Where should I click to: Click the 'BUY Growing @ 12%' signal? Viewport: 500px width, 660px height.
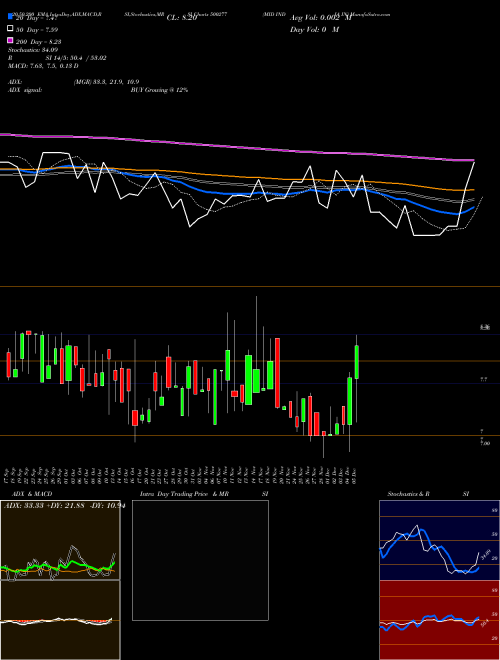pyautogui.click(x=159, y=90)
